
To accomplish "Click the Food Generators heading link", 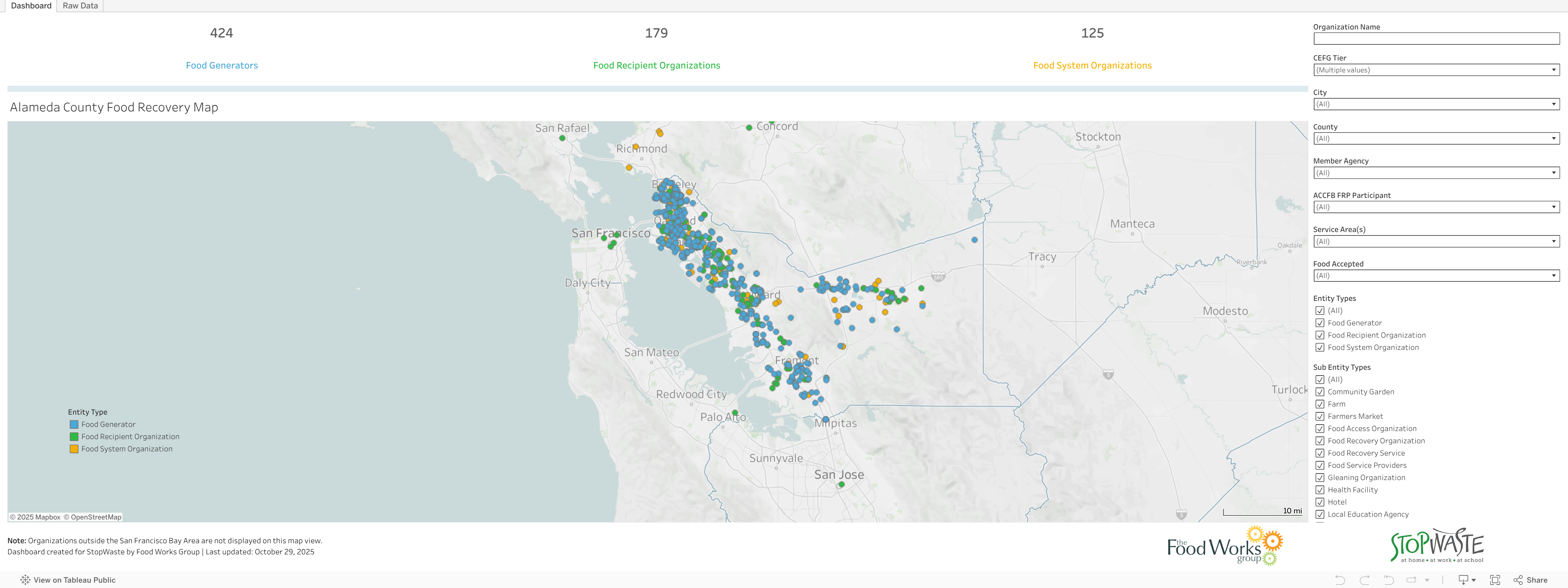I will point(222,65).
